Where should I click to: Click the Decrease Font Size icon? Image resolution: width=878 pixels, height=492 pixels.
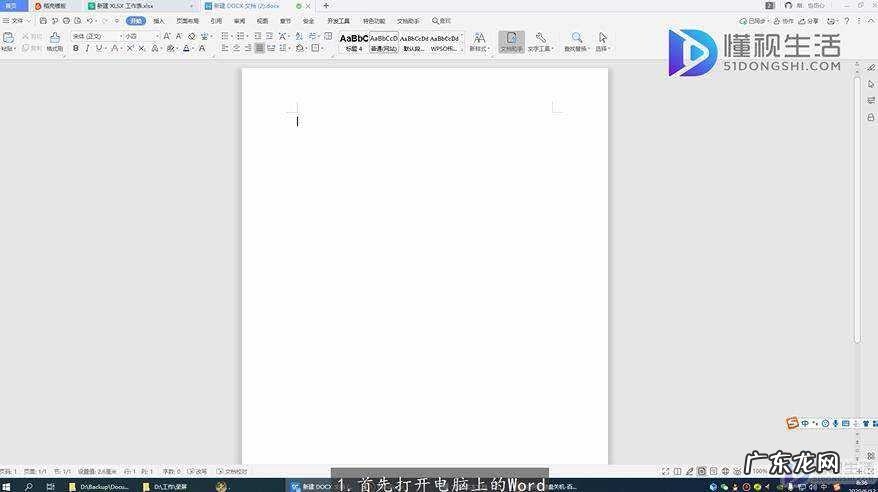(179, 36)
